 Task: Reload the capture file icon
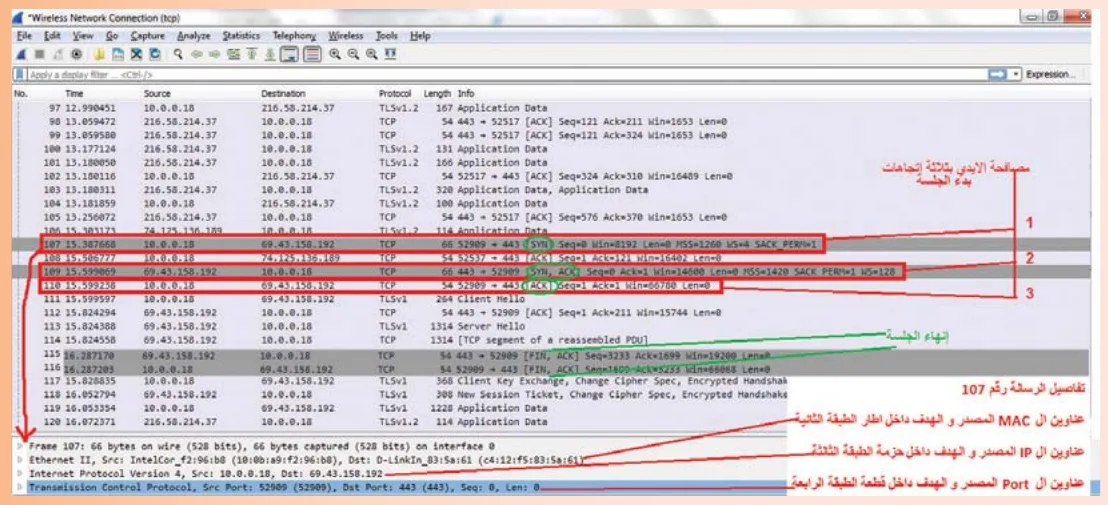(155, 54)
